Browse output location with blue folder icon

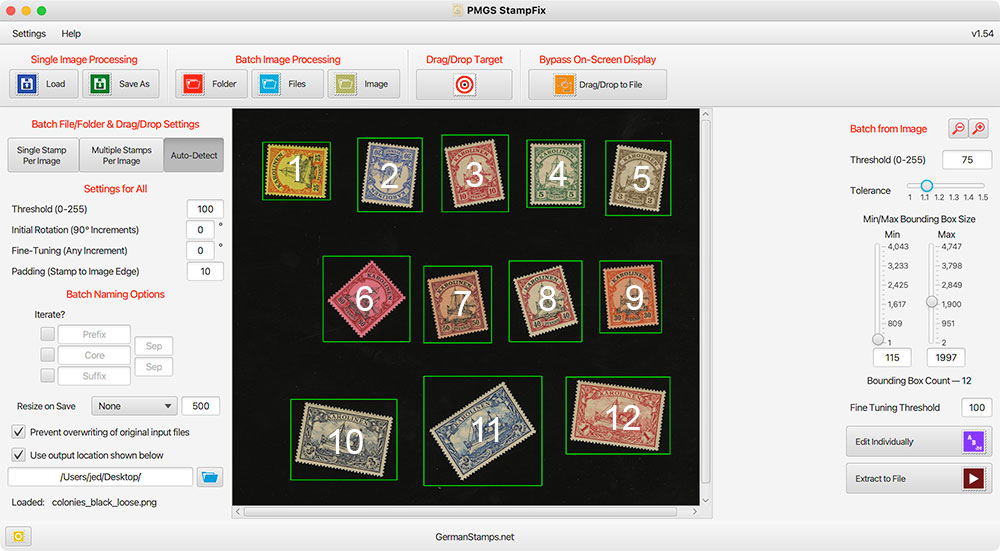(210, 477)
